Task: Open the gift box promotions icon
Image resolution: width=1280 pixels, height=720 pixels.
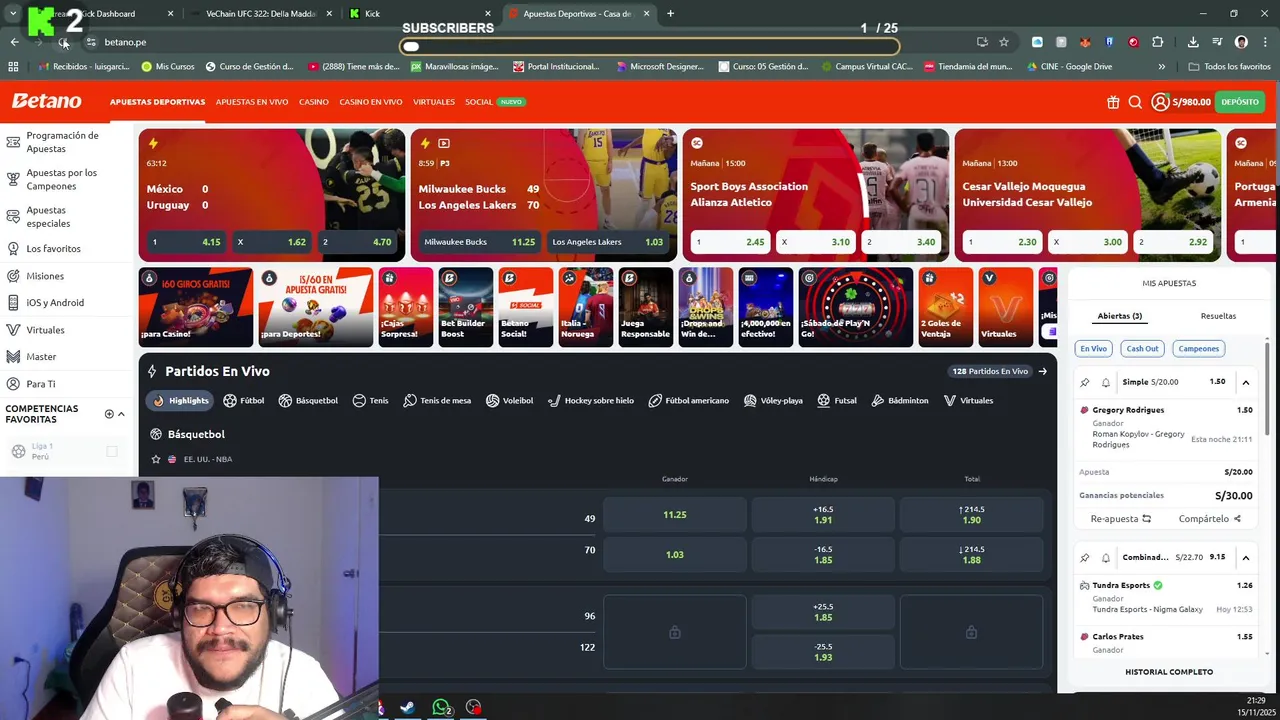Action: tap(1113, 102)
